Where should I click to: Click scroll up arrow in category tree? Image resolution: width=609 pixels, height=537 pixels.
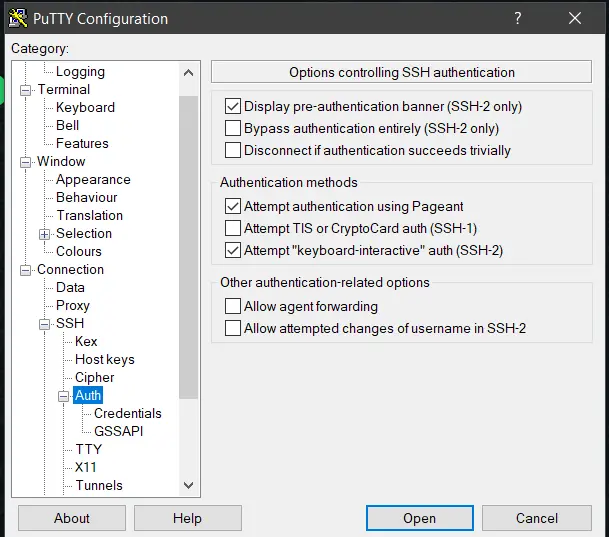click(x=188, y=72)
